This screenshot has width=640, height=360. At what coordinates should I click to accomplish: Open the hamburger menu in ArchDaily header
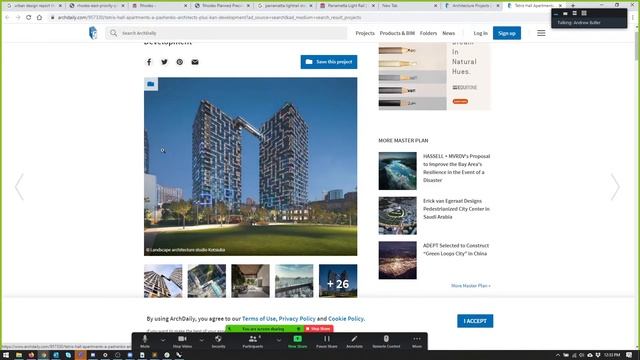pos(541,33)
